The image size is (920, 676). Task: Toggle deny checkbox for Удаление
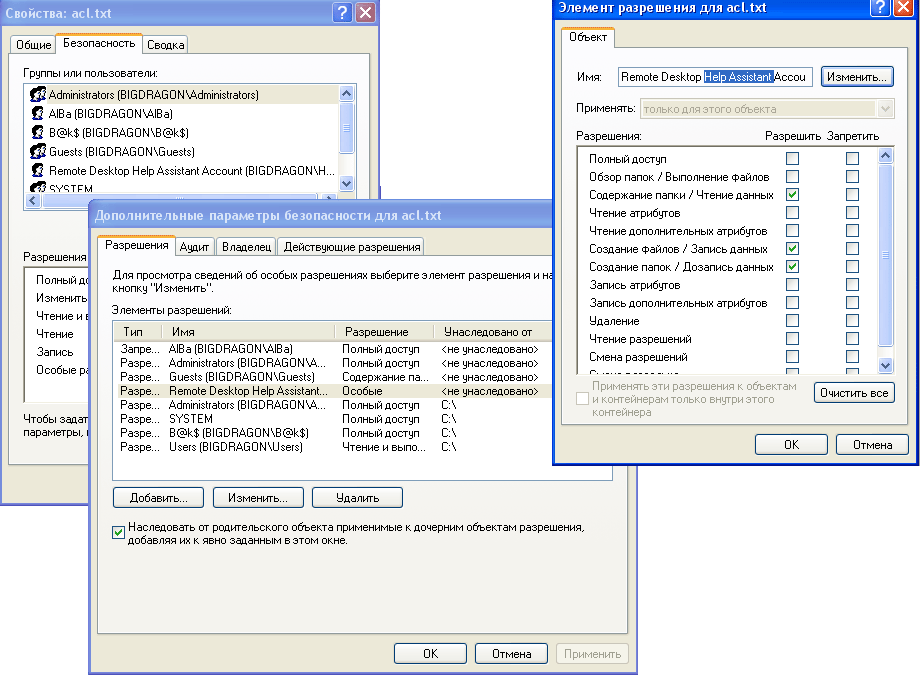[x=852, y=321]
